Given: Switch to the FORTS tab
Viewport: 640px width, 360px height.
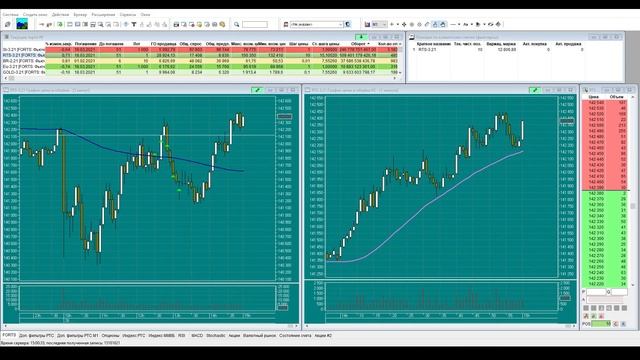Looking at the screenshot, I should point(9,336).
